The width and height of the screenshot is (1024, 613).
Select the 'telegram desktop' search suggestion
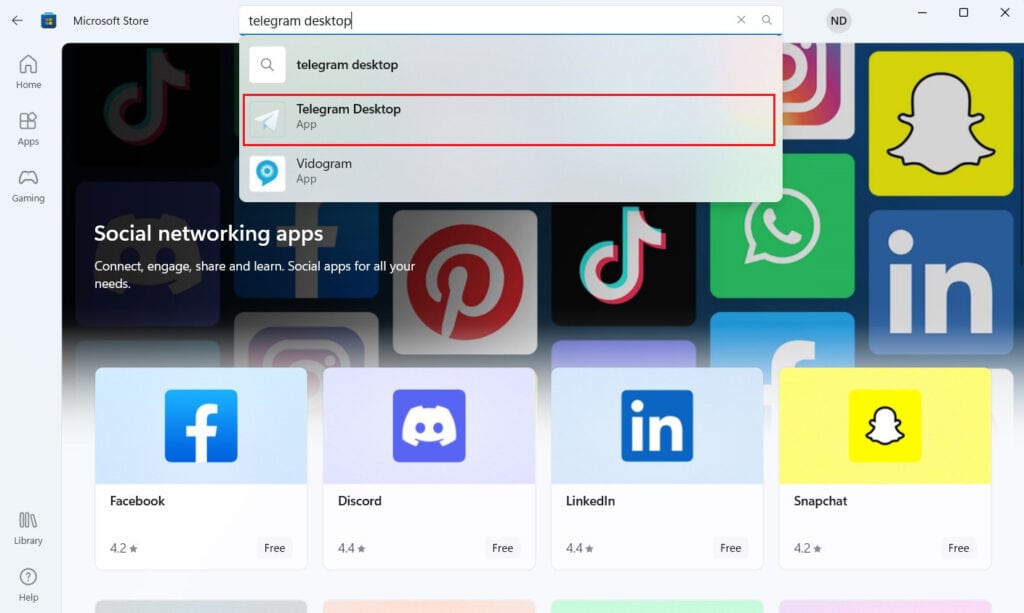[x=511, y=65]
